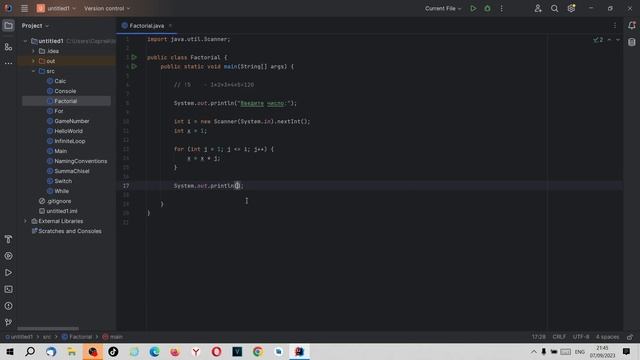
Task: Go to next highlighted problem arrow
Action: tap(618, 40)
